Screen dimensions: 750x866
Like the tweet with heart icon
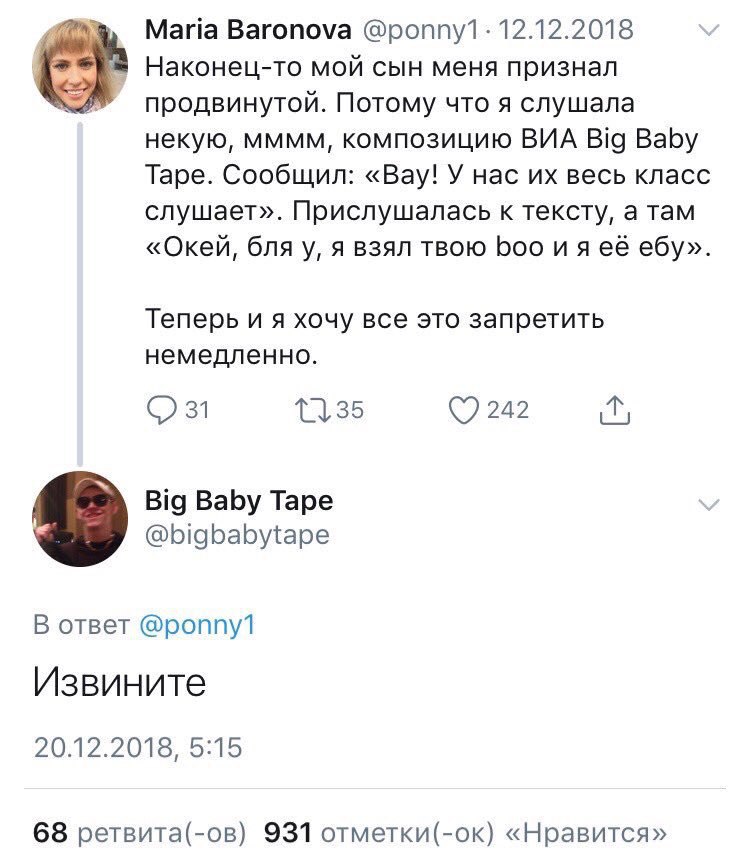click(x=463, y=410)
